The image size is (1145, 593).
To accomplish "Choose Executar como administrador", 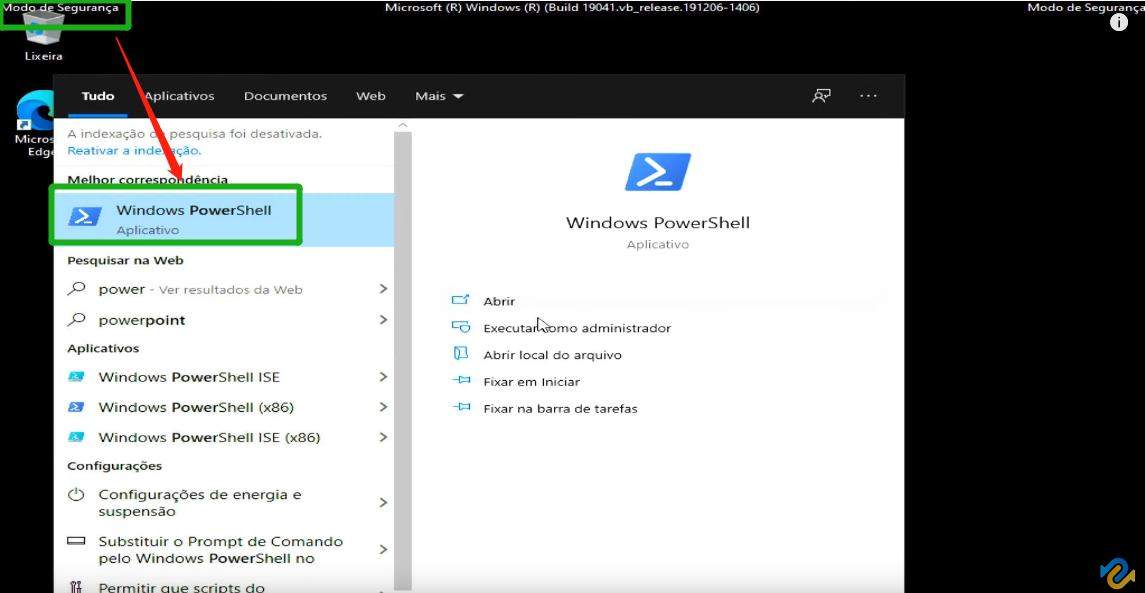I will point(577,328).
